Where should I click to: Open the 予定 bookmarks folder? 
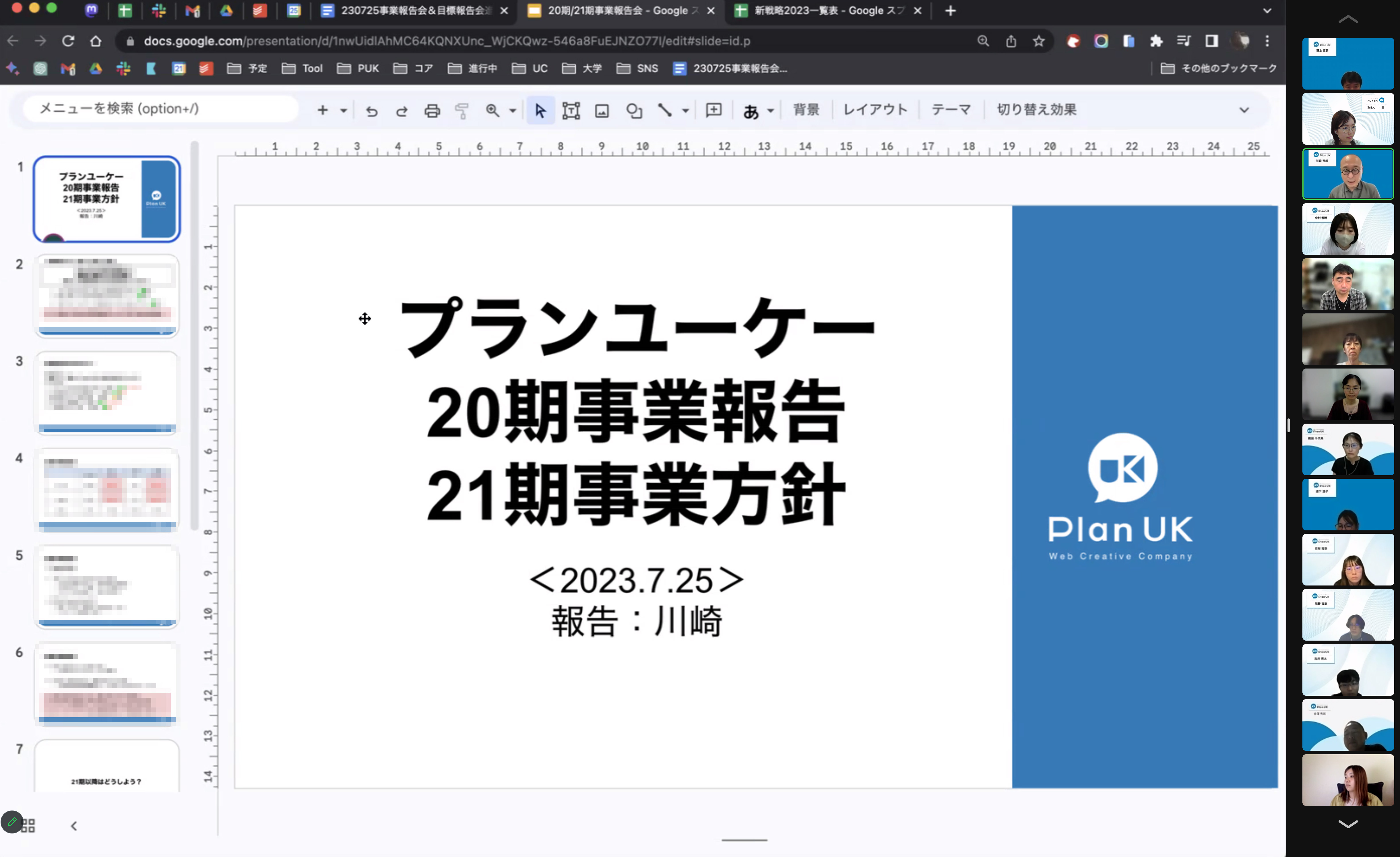[x=247, y=69]
